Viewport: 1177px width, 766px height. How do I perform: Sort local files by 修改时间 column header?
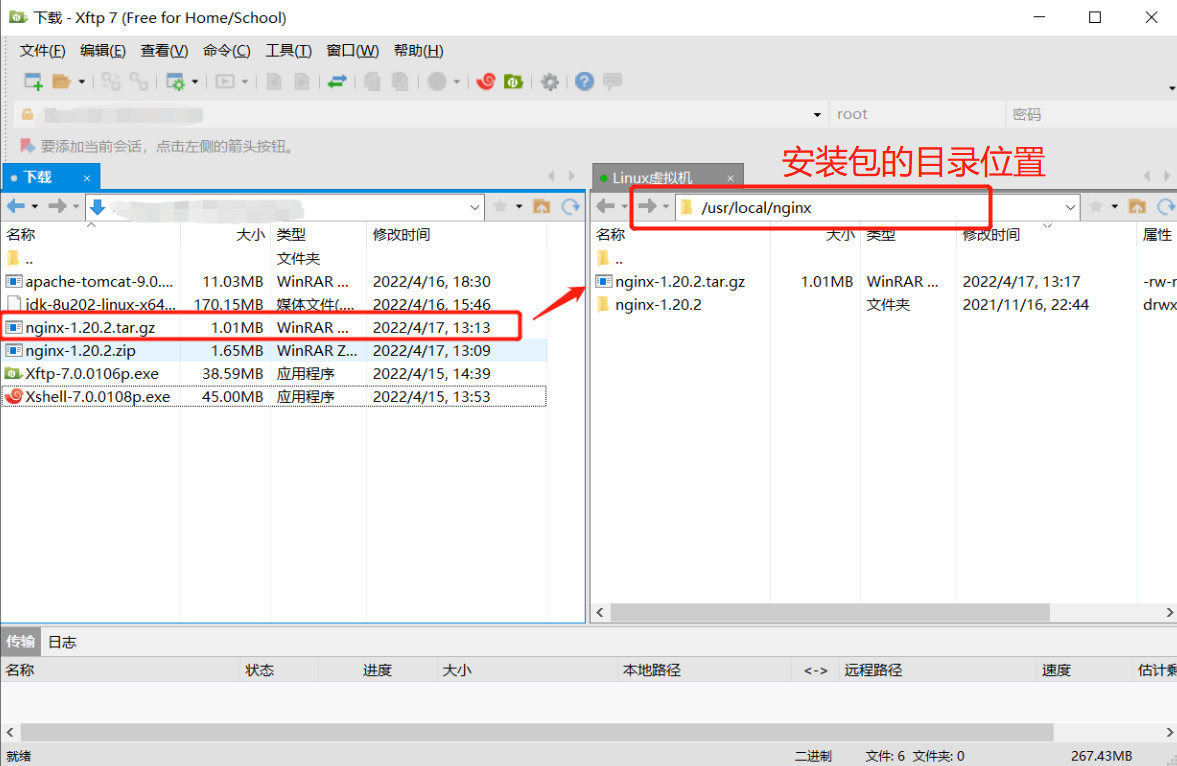point(456,234)
